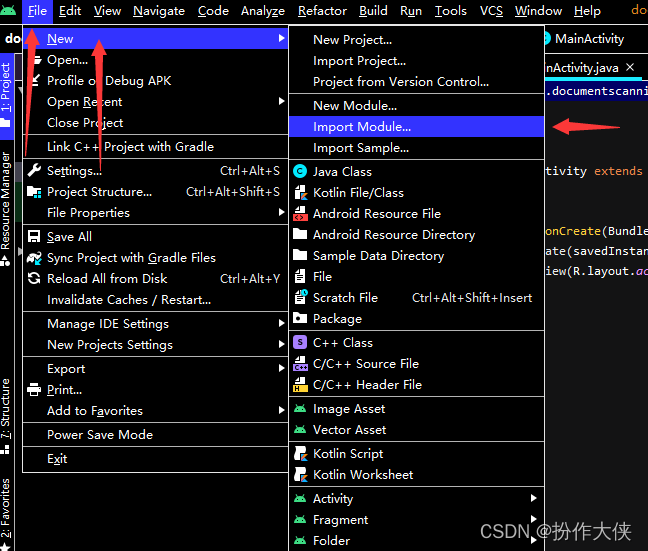
Task: Click the Print printer icon
Action: (x=34, y=389)
